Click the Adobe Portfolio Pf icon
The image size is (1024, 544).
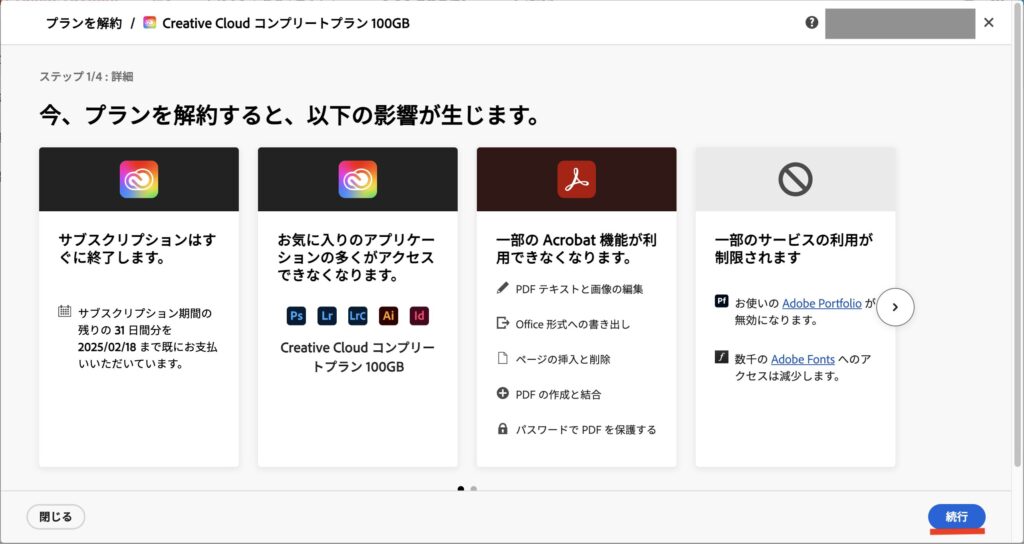pos(722,302)
